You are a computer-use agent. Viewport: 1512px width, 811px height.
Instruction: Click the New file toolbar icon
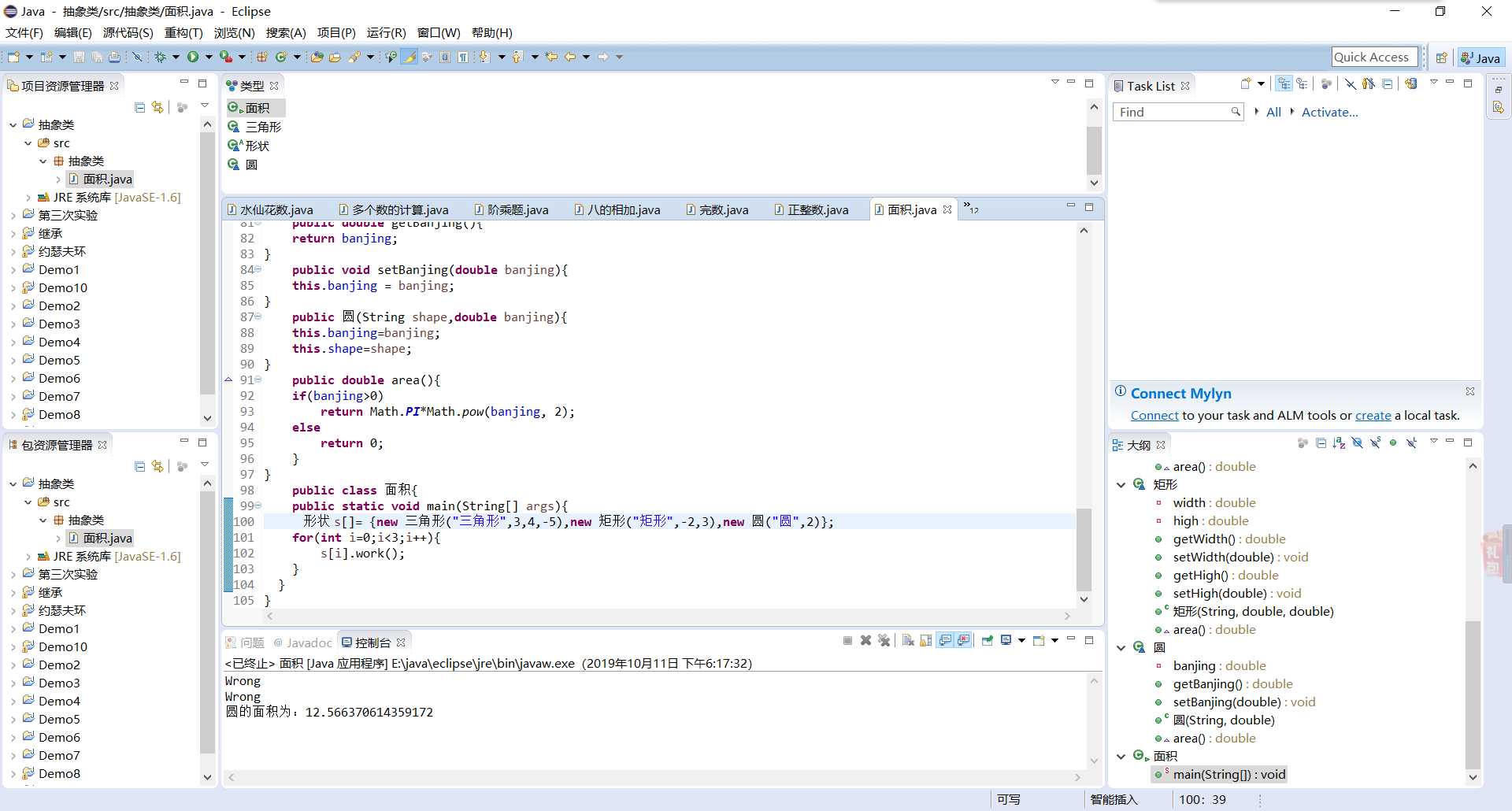coord(13,57)
